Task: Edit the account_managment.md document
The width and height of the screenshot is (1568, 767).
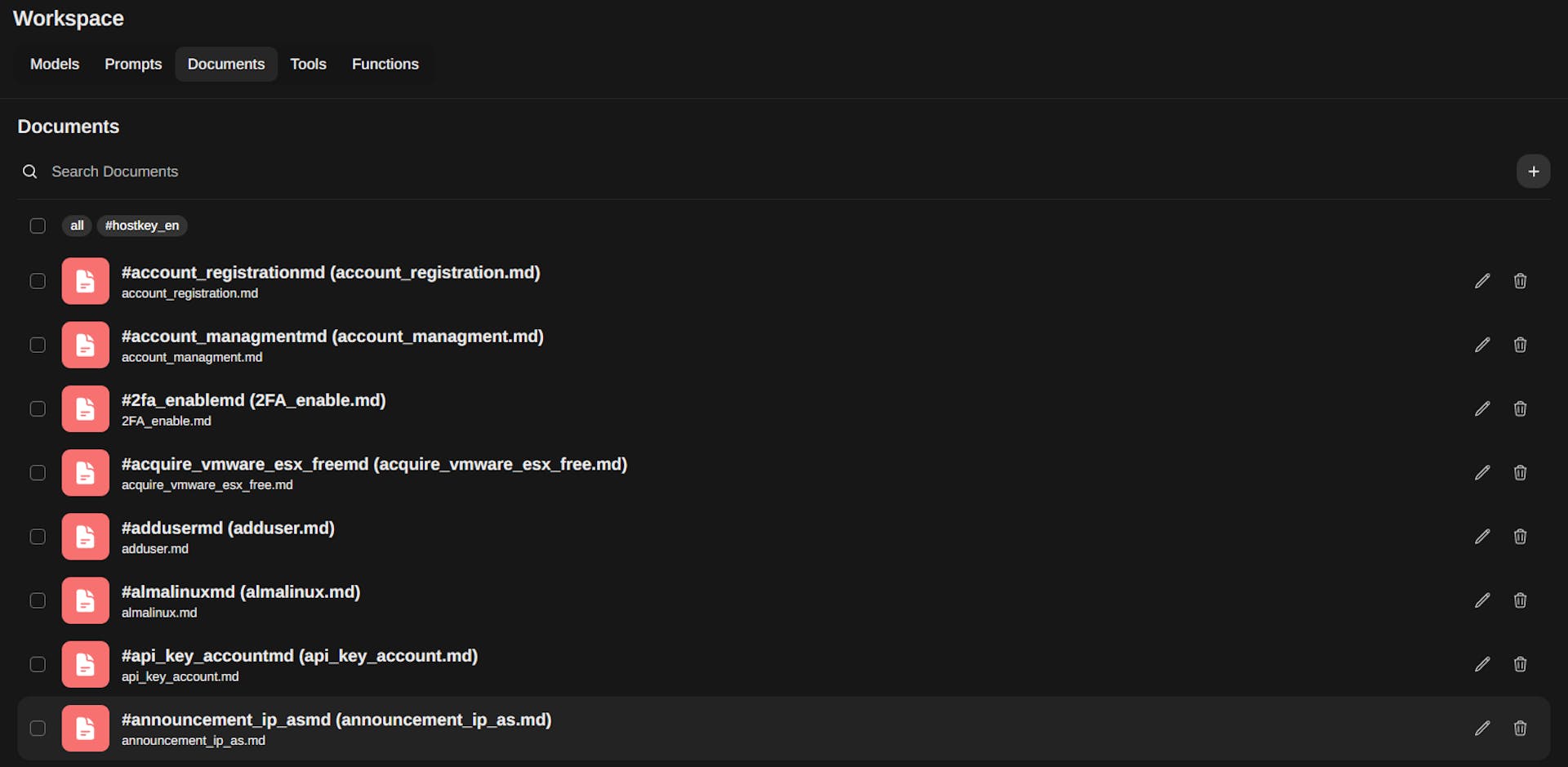Action: pos(1483,345)
